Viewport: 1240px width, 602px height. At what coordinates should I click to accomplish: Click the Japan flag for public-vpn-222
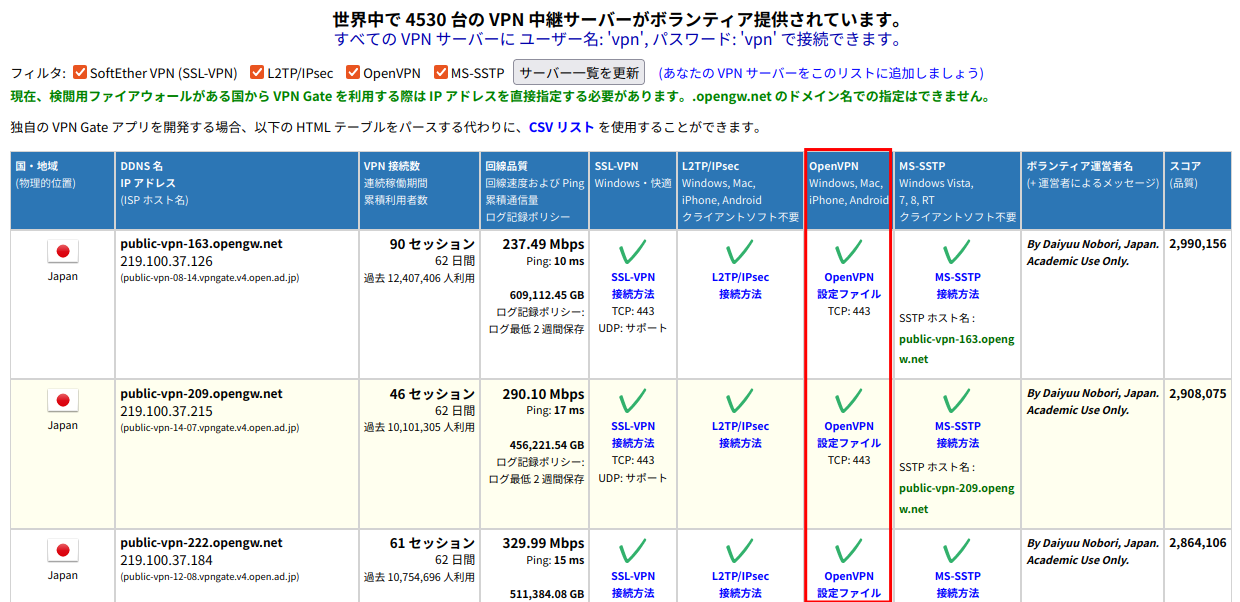62,551
